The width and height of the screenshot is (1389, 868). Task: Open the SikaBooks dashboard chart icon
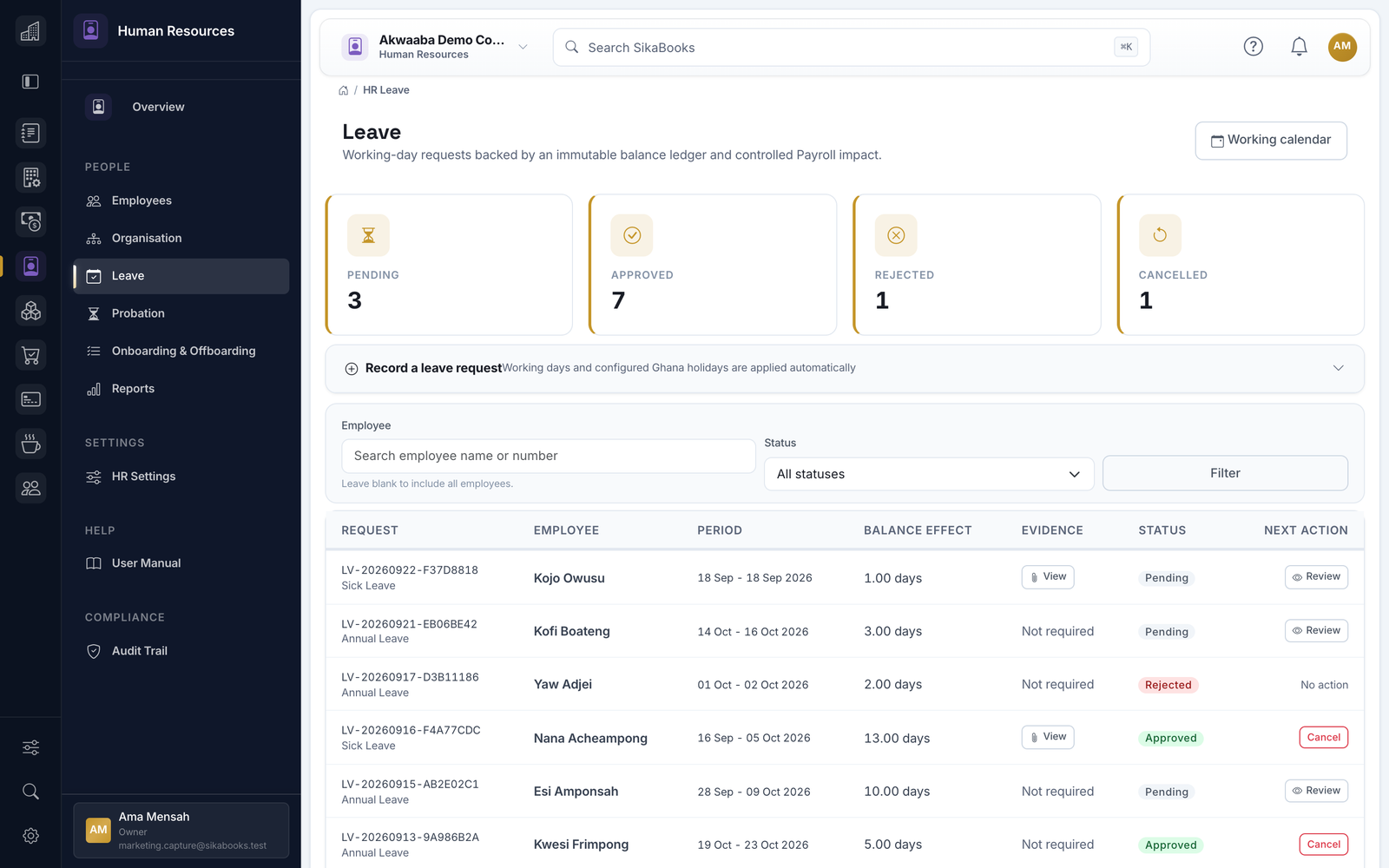[30, 31]
